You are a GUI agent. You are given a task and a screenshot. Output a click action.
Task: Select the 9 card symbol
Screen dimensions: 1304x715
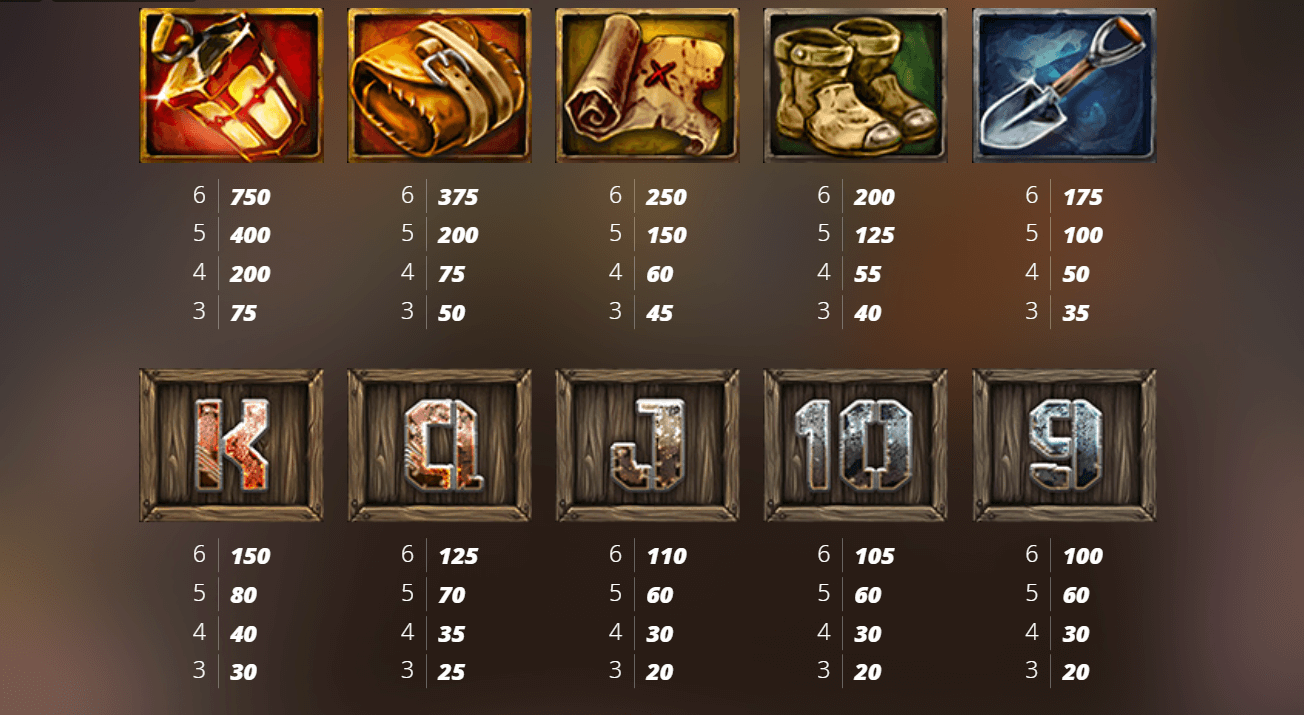[1064, 445]
